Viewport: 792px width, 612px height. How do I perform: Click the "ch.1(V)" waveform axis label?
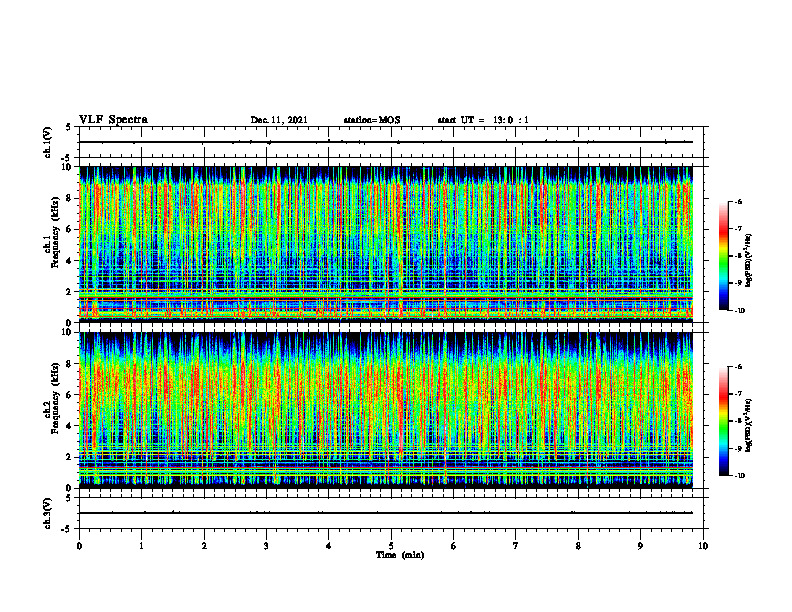48,142
